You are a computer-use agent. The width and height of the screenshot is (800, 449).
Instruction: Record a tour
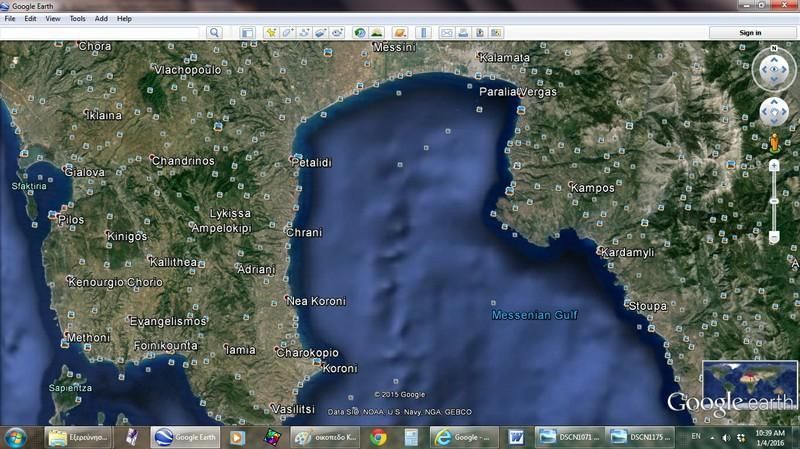tap(337, 33)
